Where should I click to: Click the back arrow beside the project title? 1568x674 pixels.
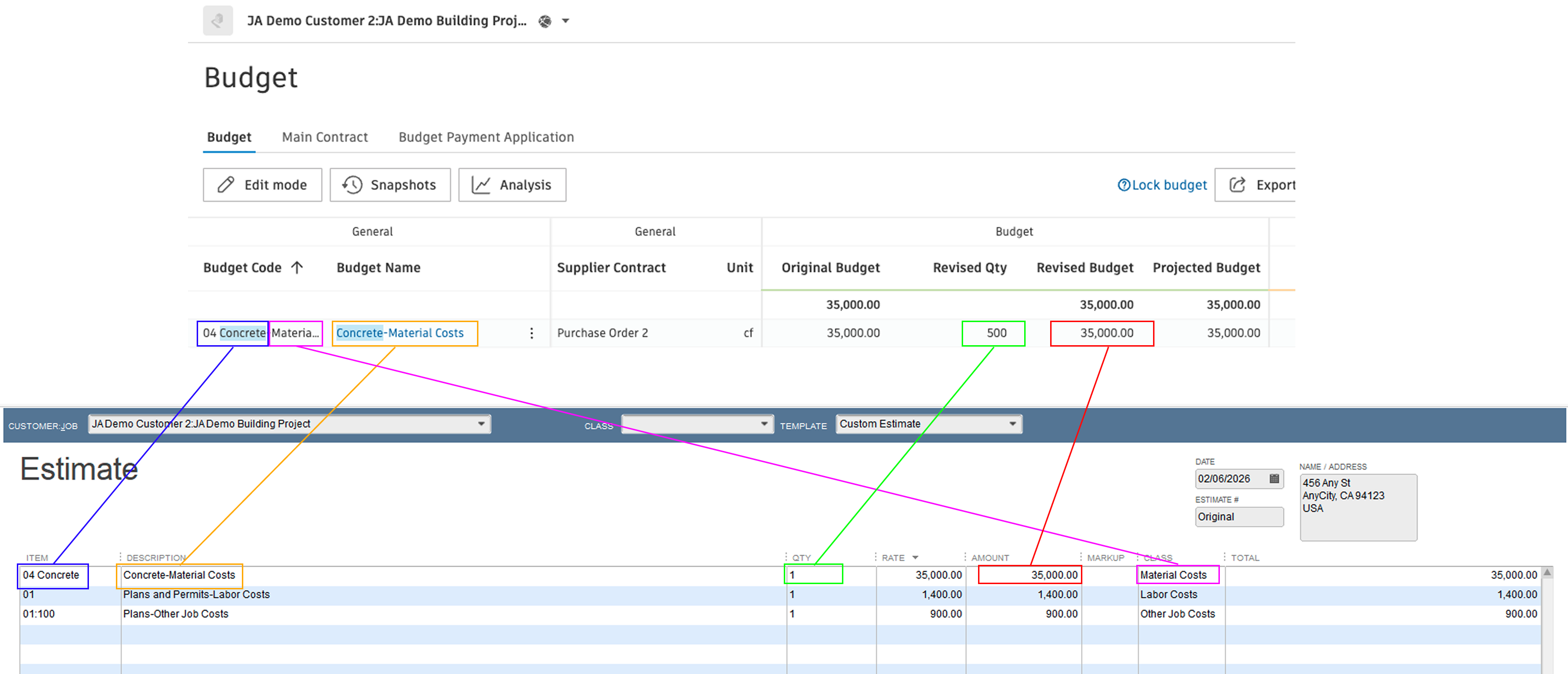point(217,20)
